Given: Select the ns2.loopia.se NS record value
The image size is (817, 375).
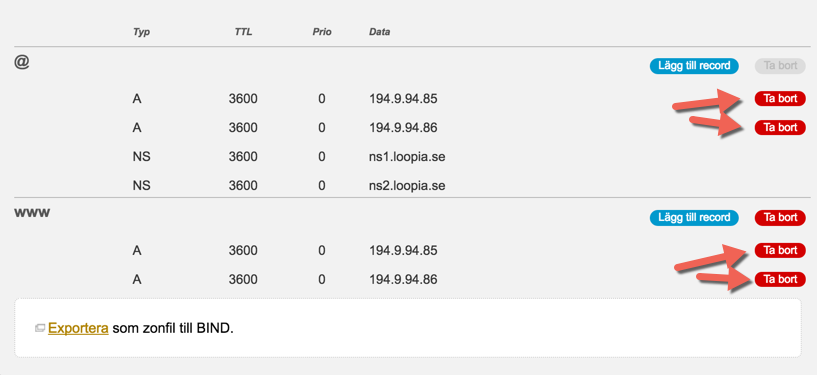Looking at the screenshot, I should (407, 185).
